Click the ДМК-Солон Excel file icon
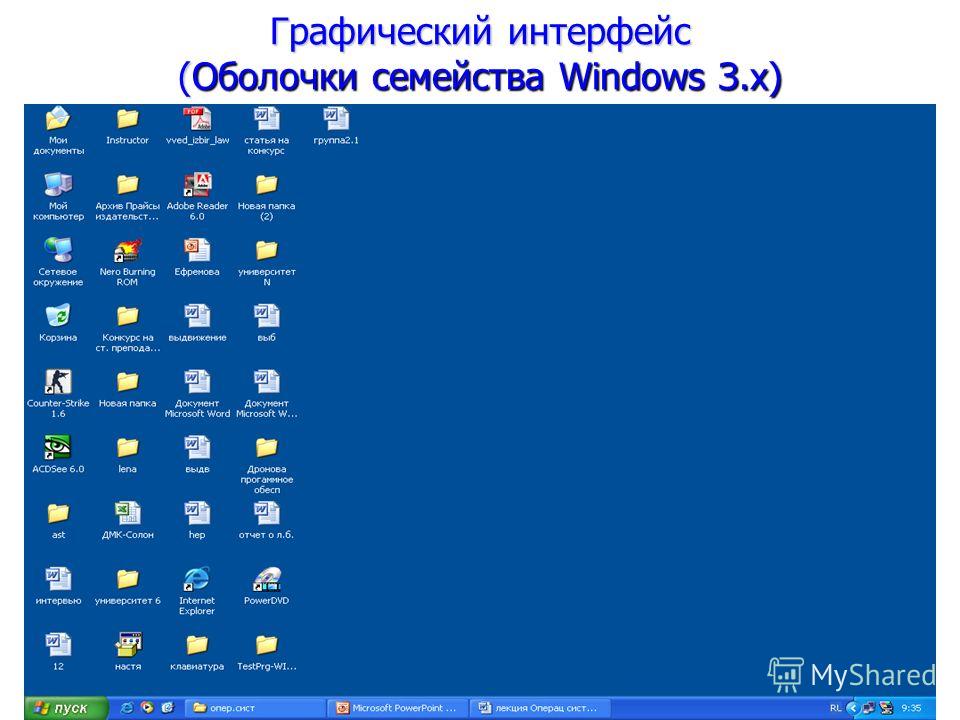 point(127,513)
